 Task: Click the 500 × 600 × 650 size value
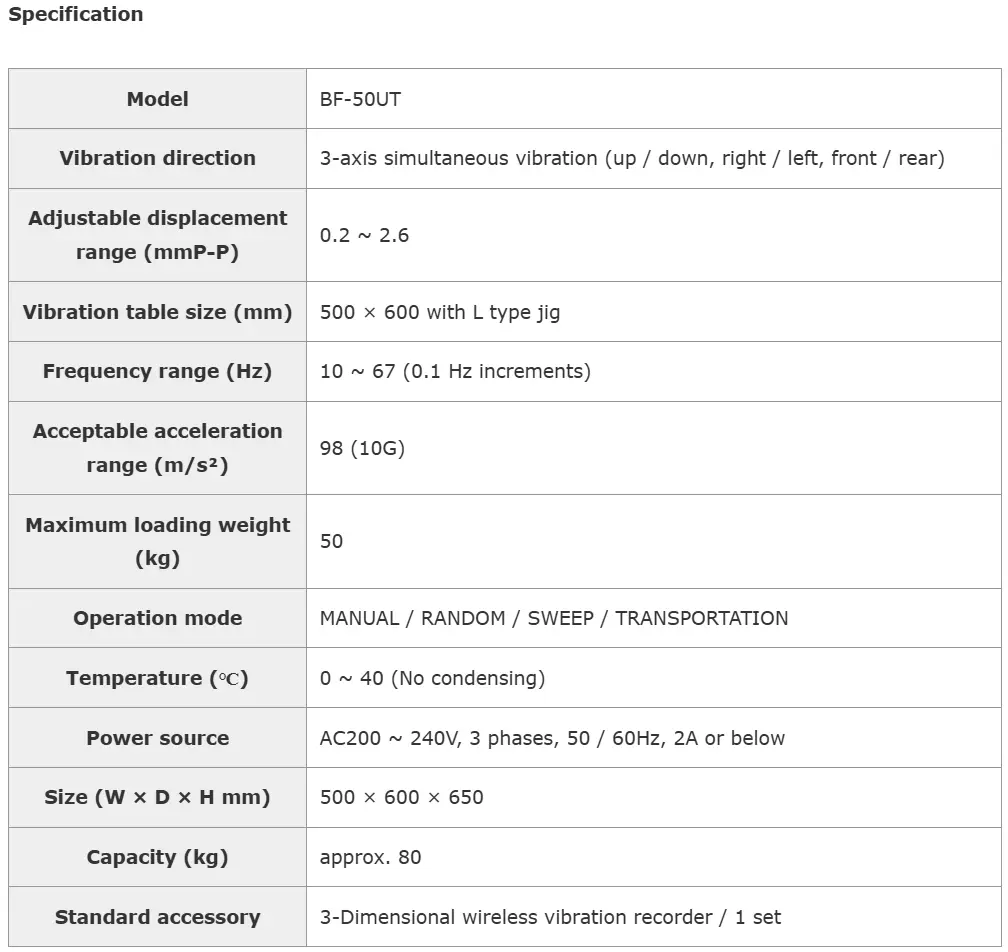[x=401, y=797]
